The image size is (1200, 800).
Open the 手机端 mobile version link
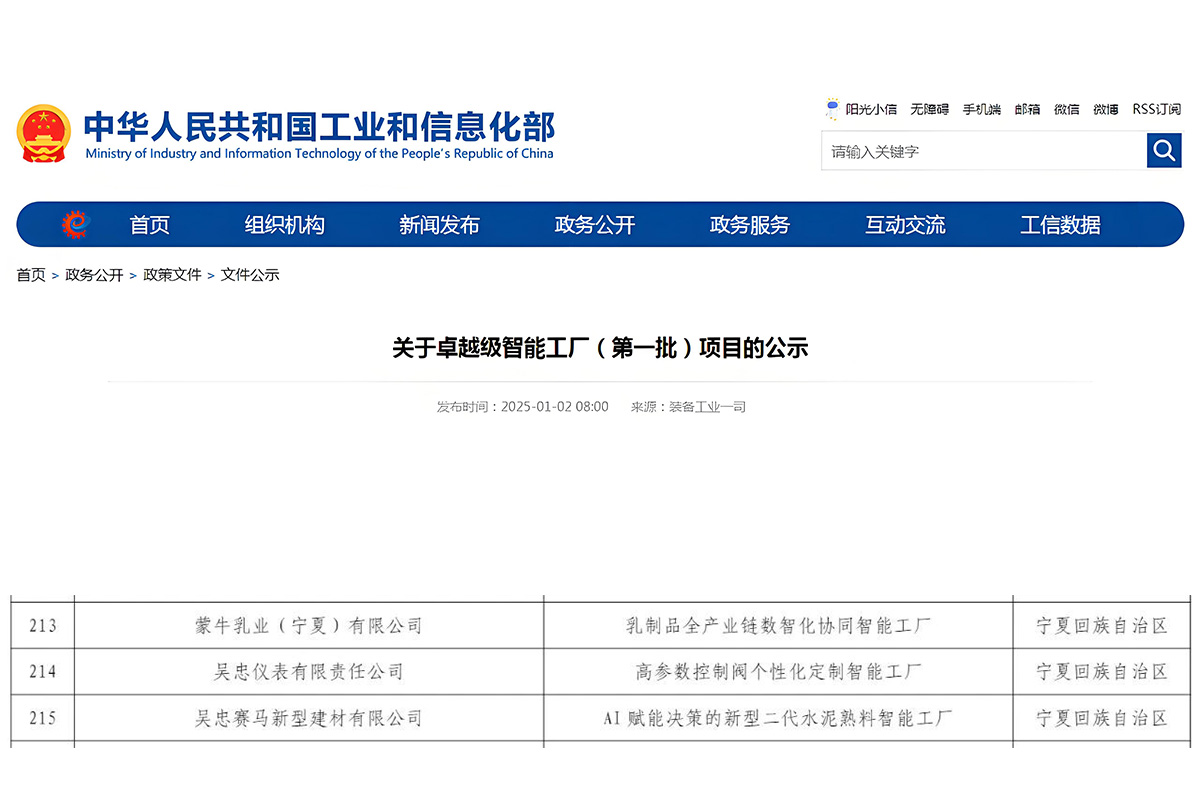[x=981, y=109]
